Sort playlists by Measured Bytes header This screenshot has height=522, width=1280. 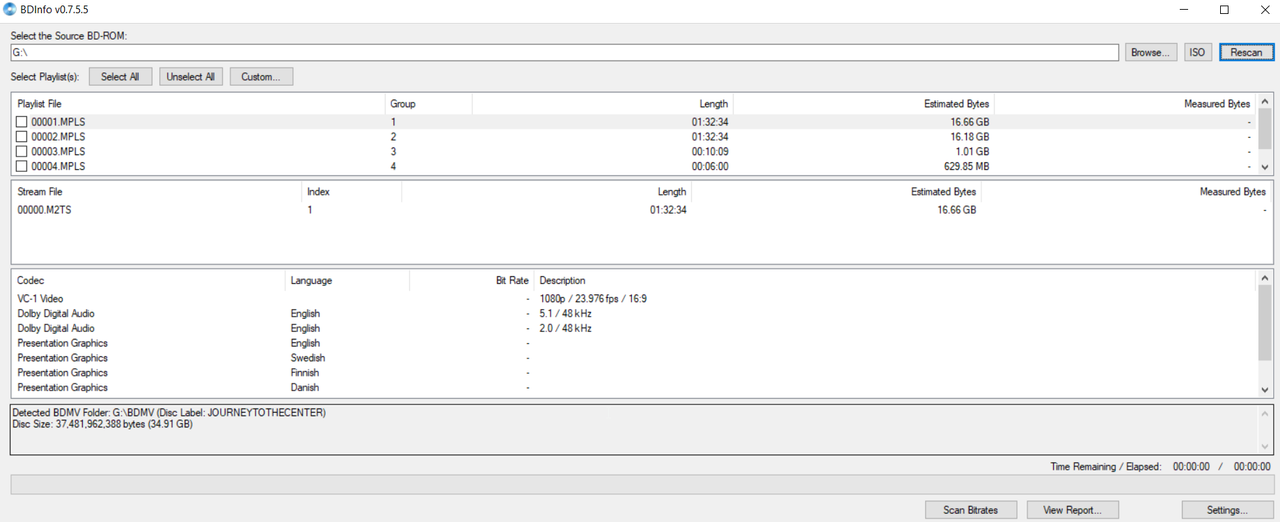1125,104
